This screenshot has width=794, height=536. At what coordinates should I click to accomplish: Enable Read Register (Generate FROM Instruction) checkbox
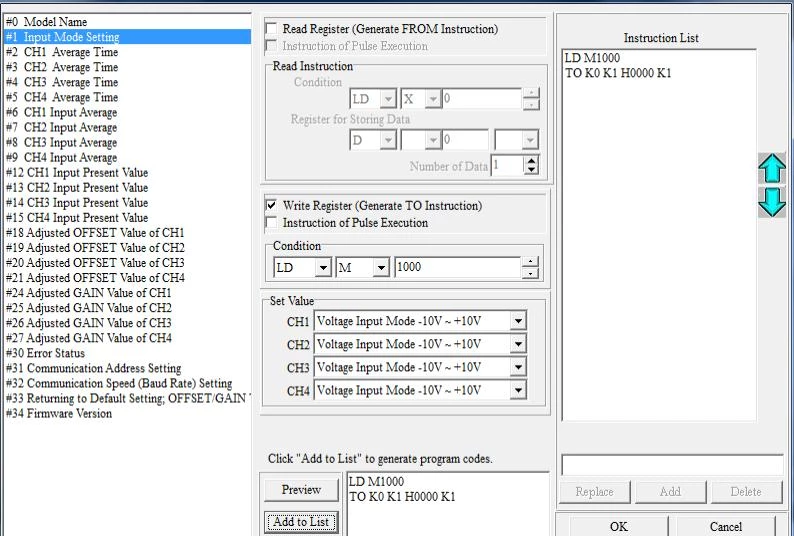pos(271,29)
